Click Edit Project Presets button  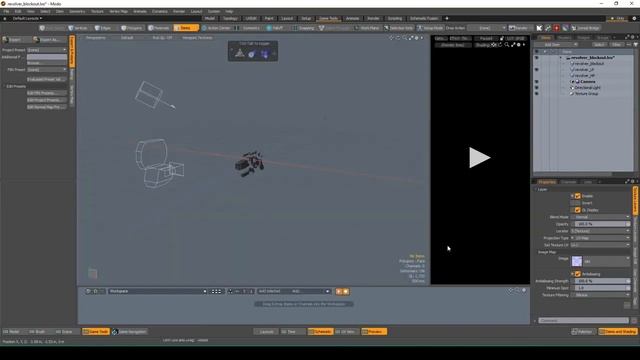pos(47,100)
